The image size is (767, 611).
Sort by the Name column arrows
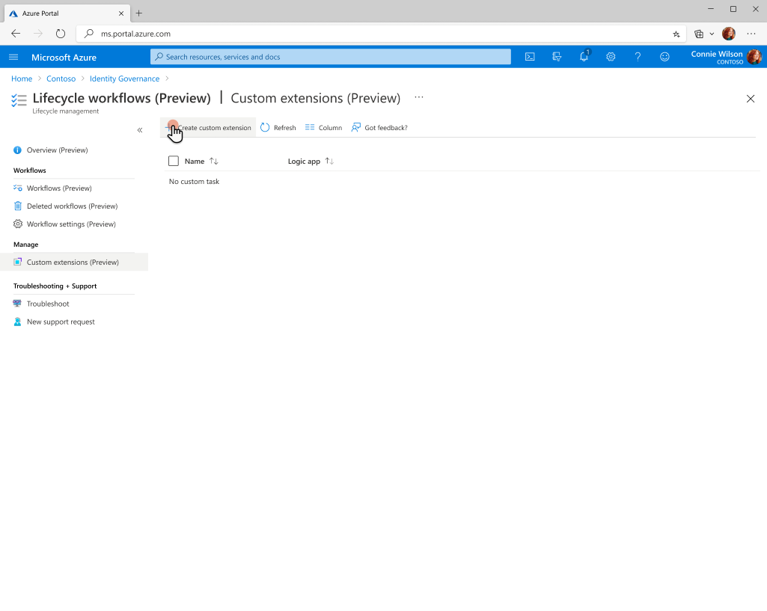coord(214,161)
